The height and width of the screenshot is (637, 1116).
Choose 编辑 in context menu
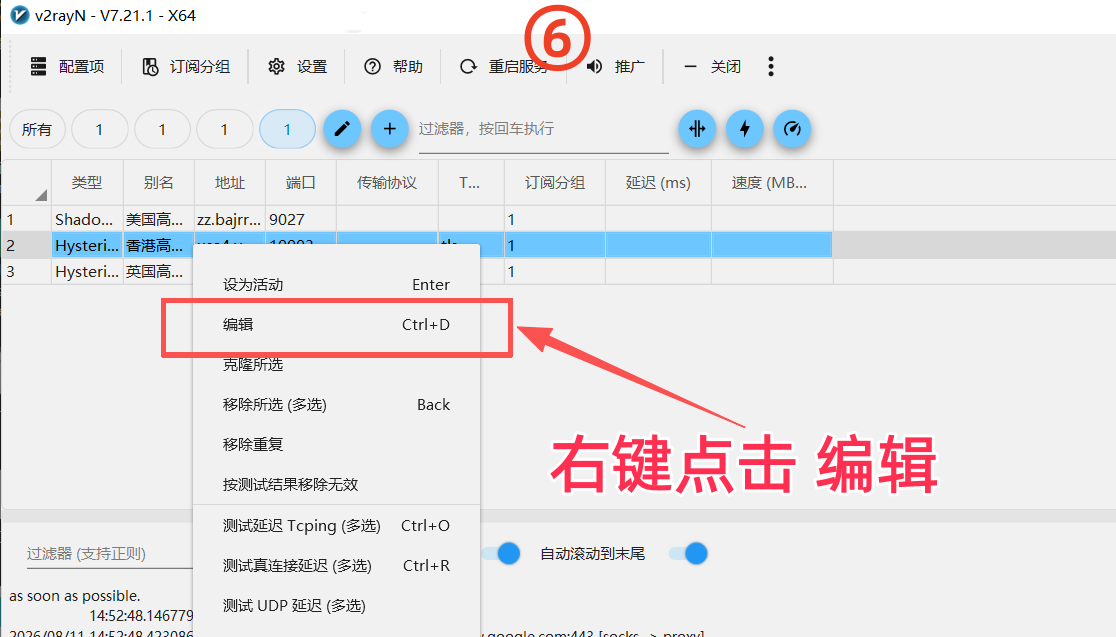coord(337,325)
